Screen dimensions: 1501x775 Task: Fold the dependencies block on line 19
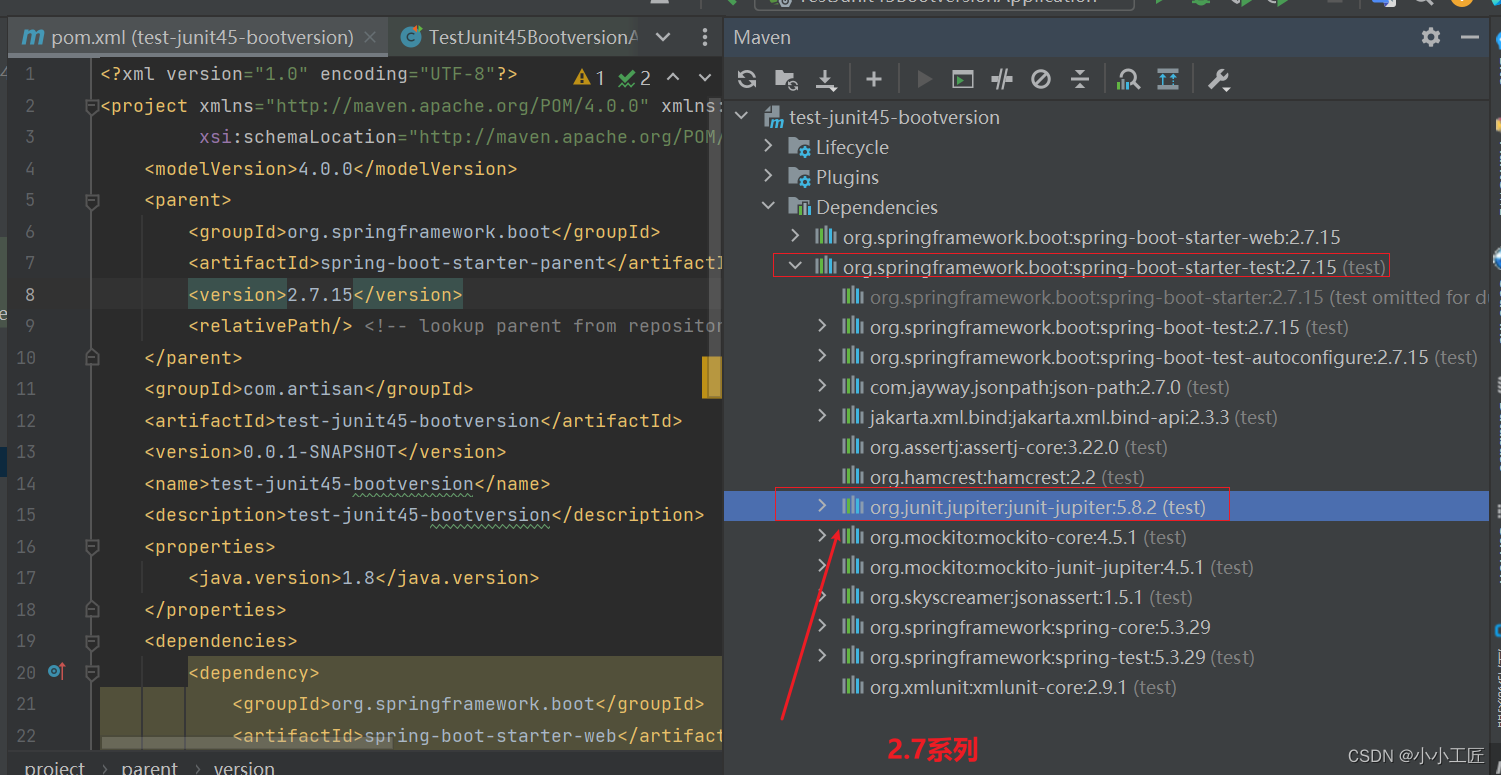tap(92, 641)
